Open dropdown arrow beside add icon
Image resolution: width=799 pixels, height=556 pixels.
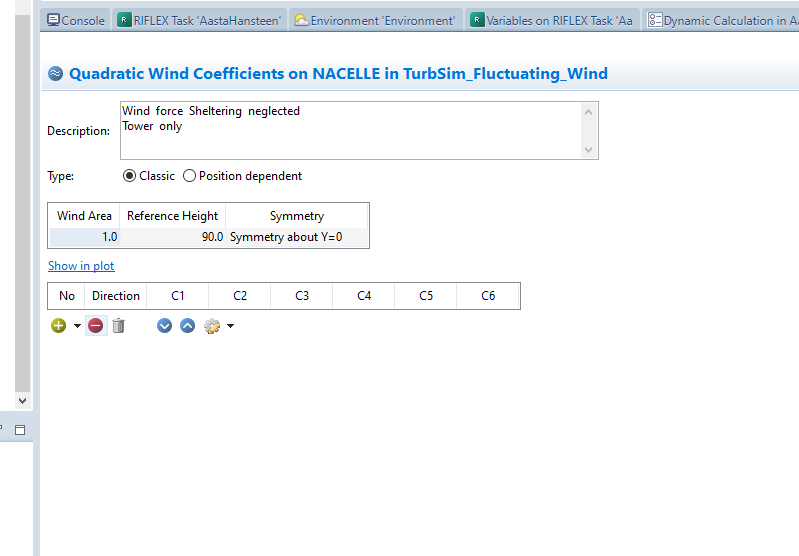pyautogui.click(x=77, y=326)
